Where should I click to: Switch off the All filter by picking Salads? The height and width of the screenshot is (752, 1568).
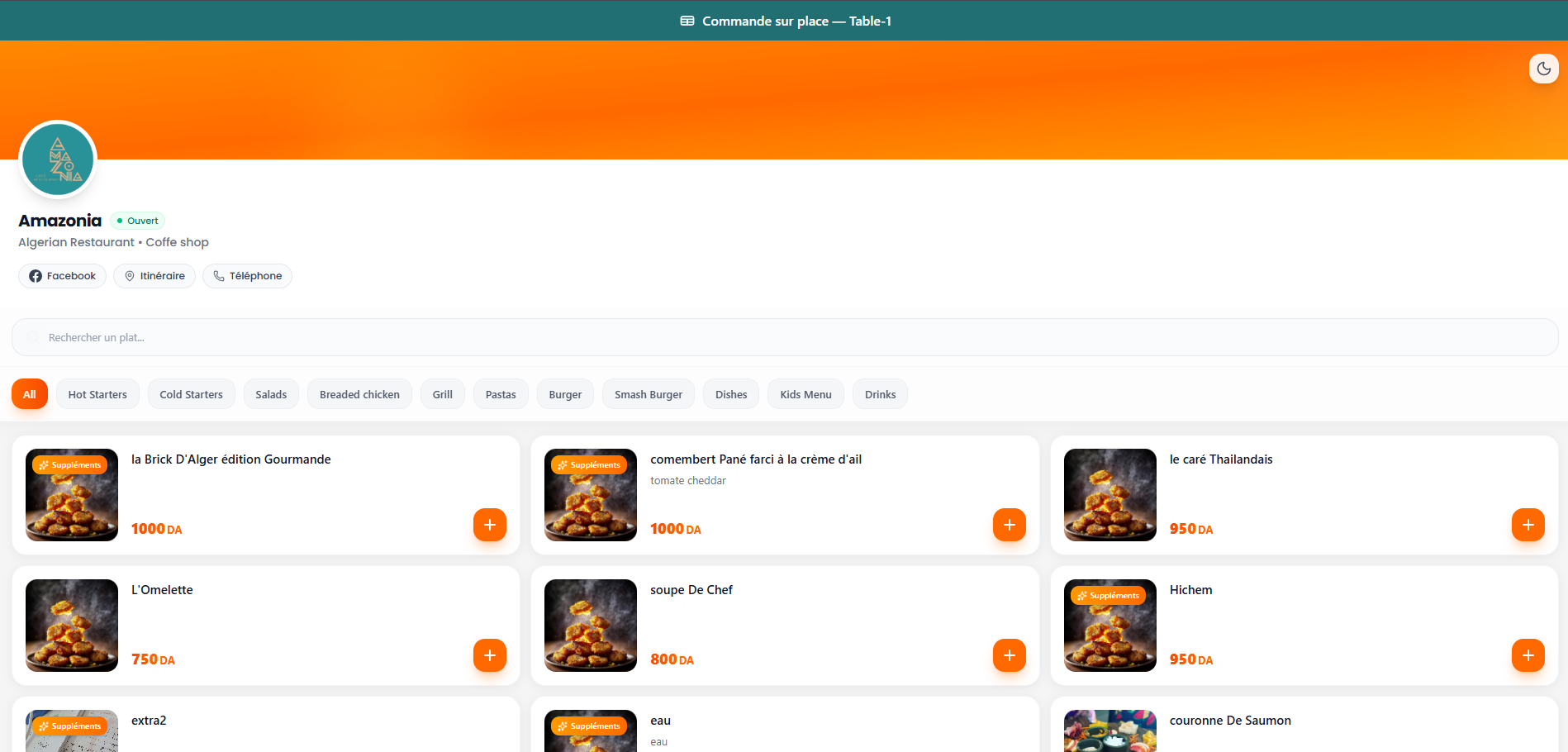pyautogui.click(x=271, y=394)
